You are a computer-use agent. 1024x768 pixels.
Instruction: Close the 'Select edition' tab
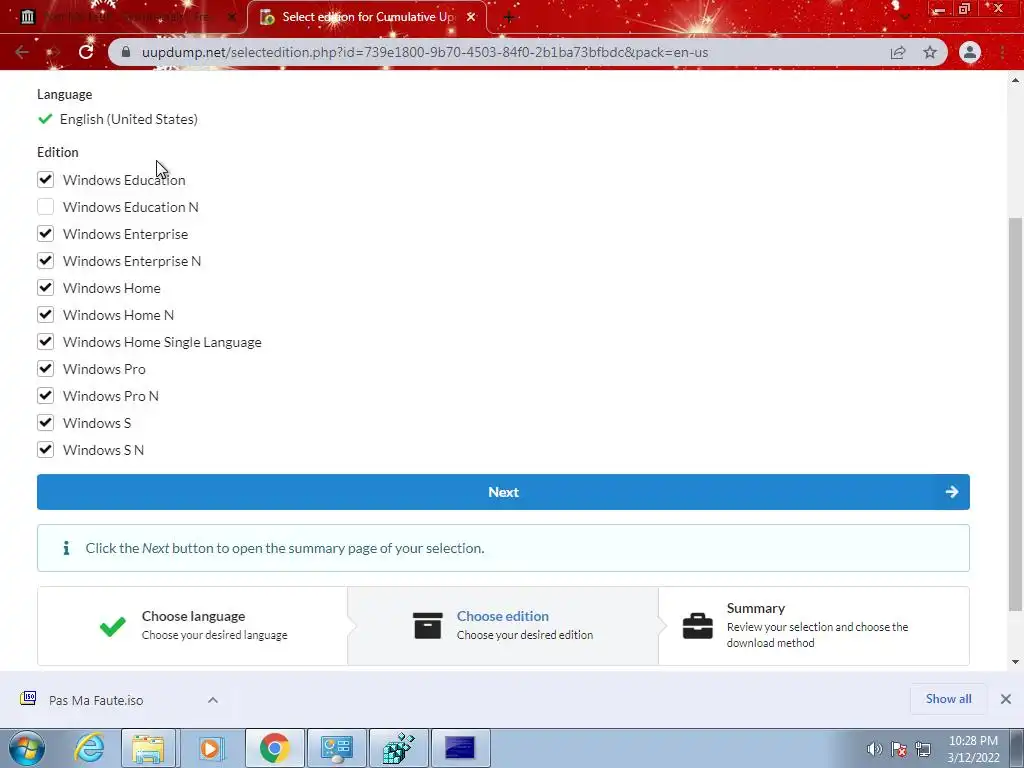pos(471,17)
